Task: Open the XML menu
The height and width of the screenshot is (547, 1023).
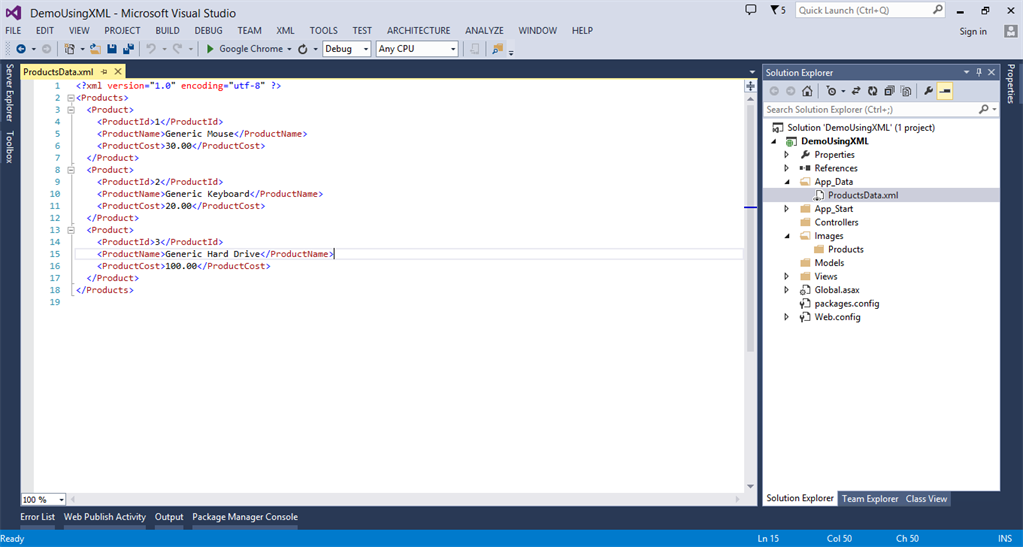Action: (285, 31)
